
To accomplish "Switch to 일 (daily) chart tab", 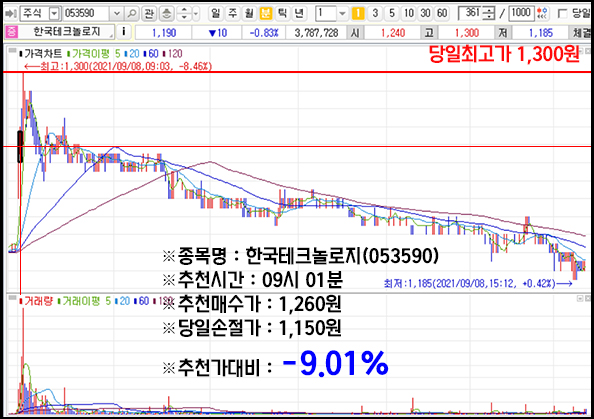I will point(215,14).
